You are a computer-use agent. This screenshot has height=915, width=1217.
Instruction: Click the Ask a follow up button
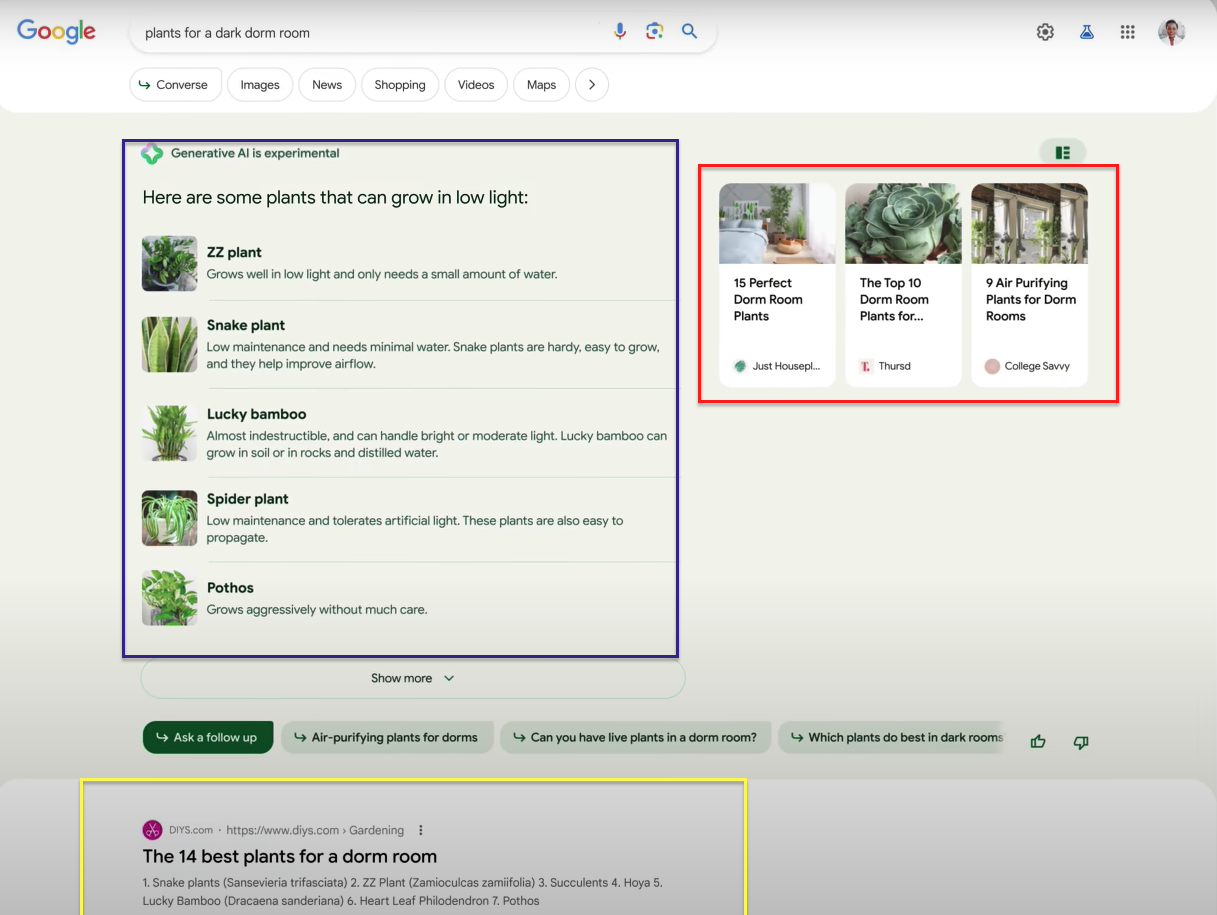(x=208, y=737)
